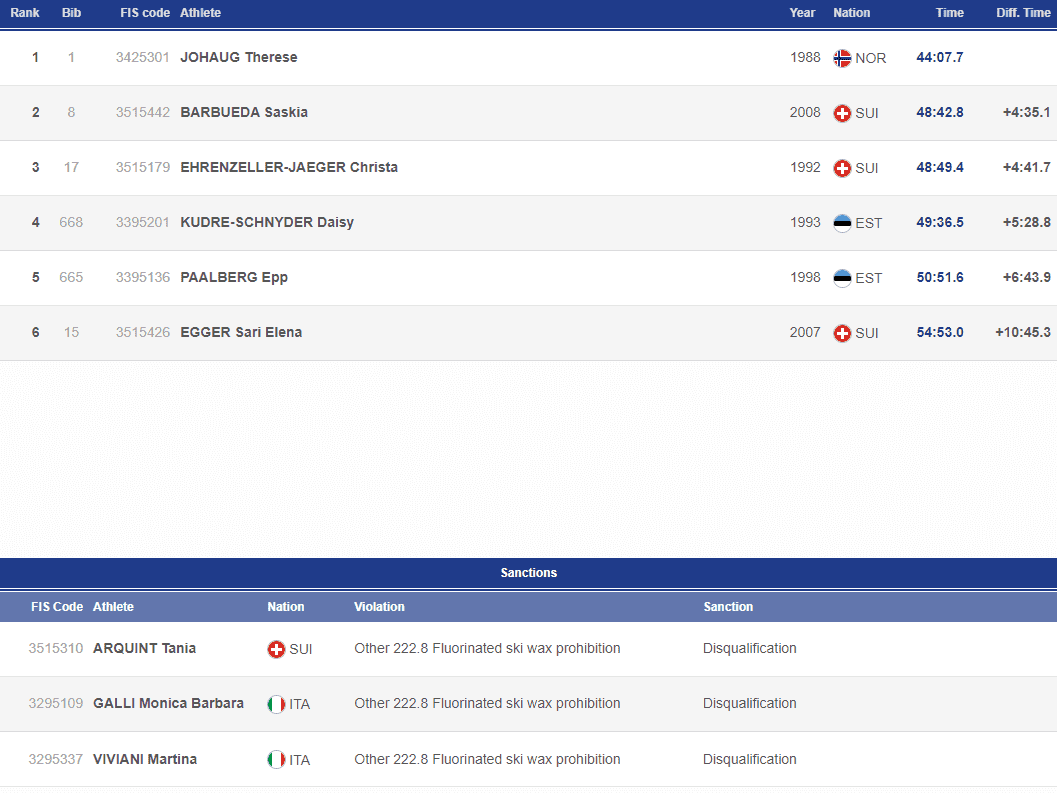The width and height of the screenshot is (1057, 793).
Task: Click Arquint Tania's fluorinated wax violation text
Action: (487, 648)
